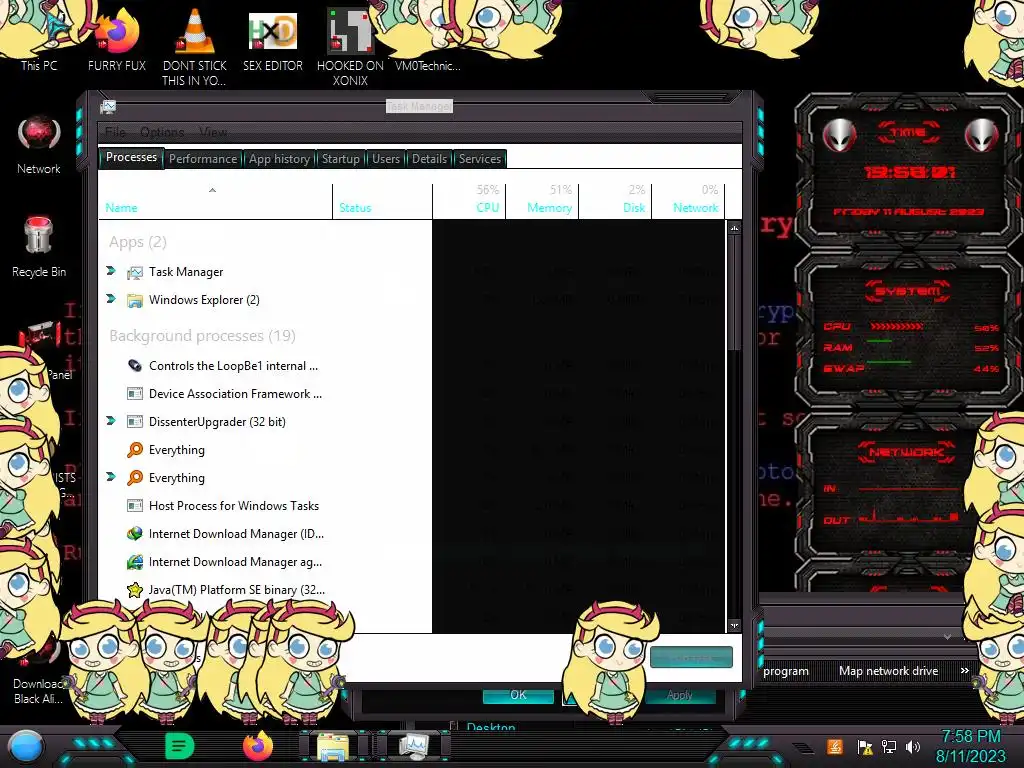Screen dimensions: 1024x768
Task: Click Map network drive in the Explorer window
Action: [x=888, y=671]
